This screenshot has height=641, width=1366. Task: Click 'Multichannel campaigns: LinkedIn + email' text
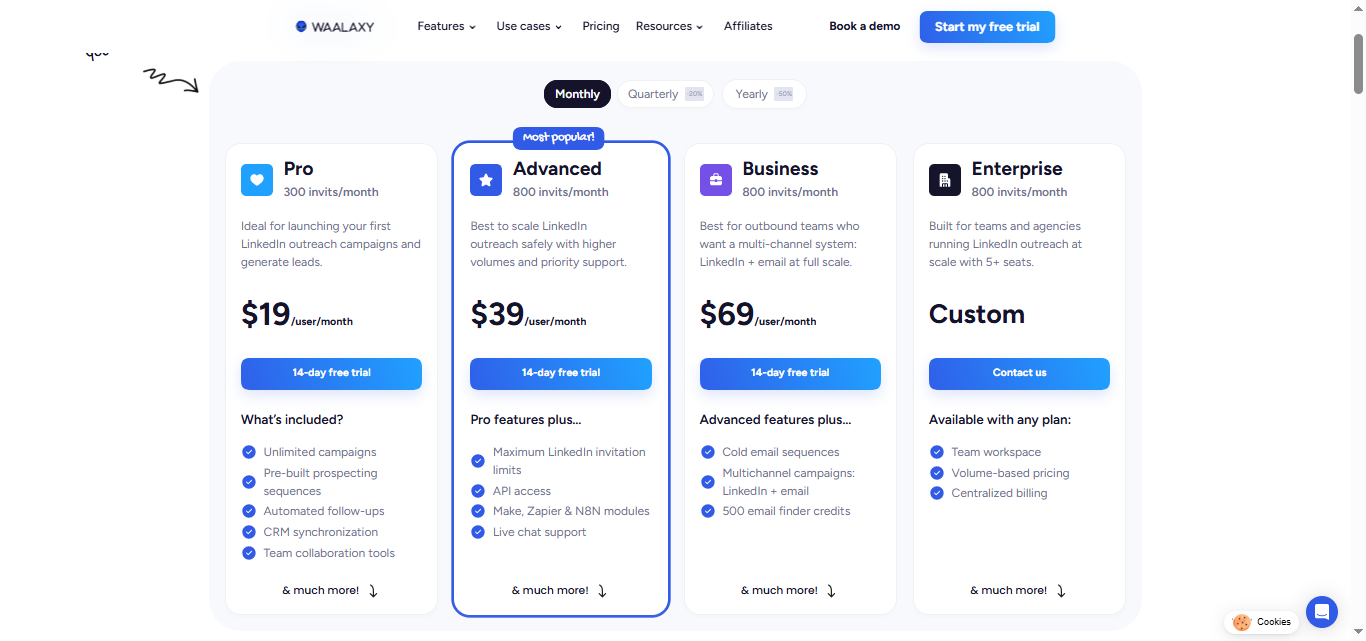[789, 482]
